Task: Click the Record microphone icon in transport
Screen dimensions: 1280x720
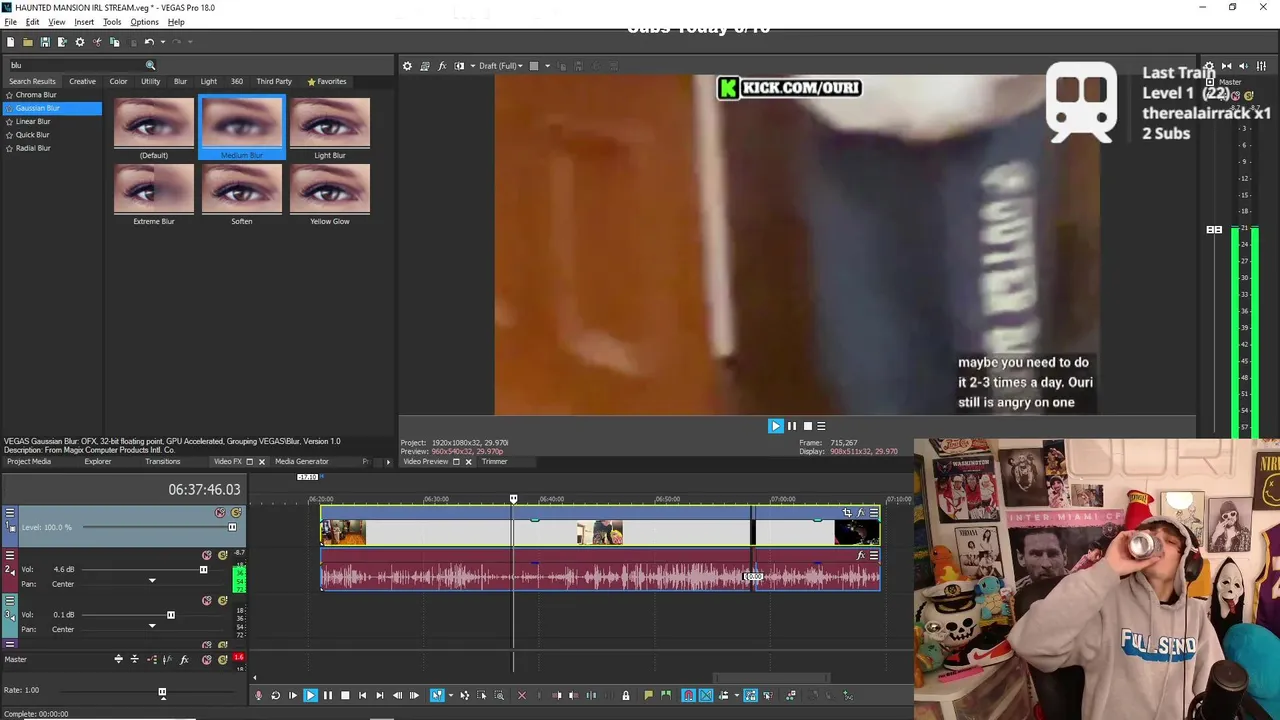Action: (258, 695)
